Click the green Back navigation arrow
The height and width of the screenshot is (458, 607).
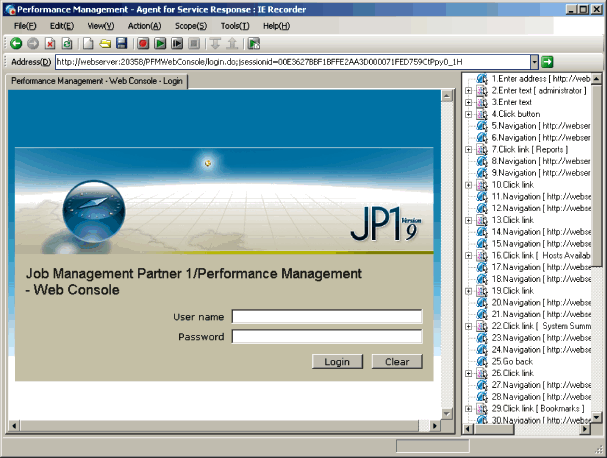[16, 43]
